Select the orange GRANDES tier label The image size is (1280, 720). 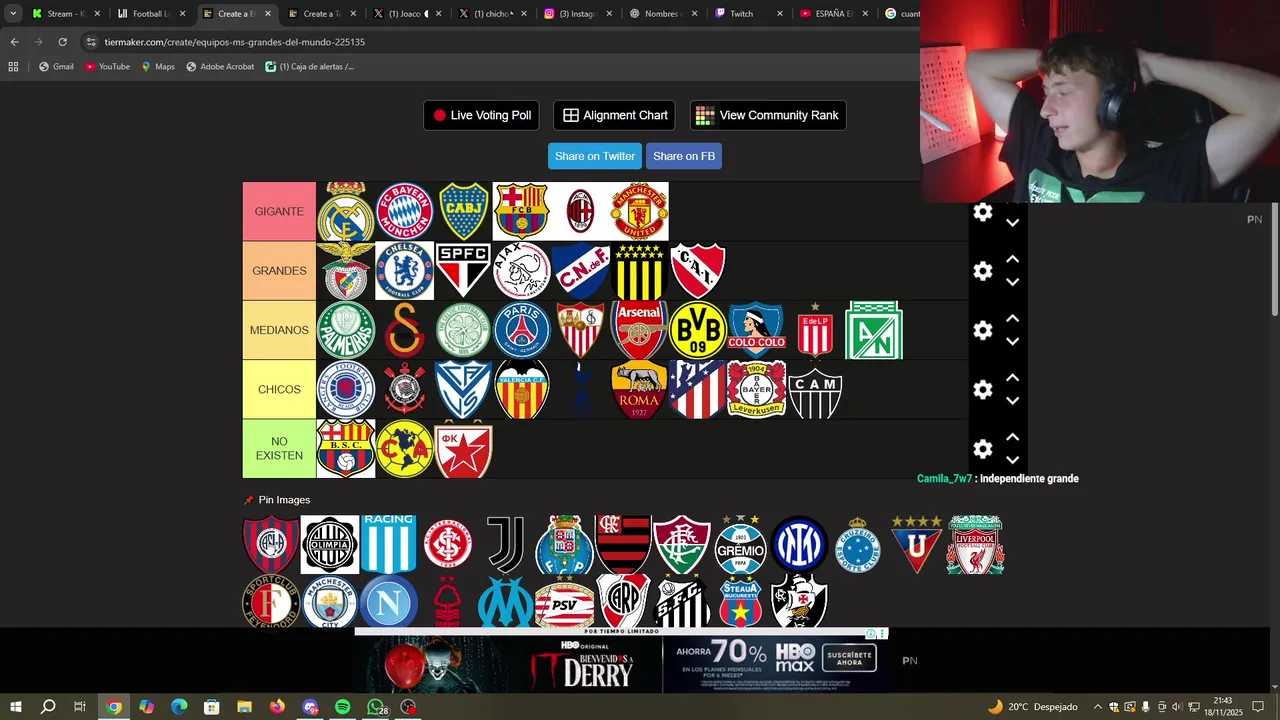point(279,271)
